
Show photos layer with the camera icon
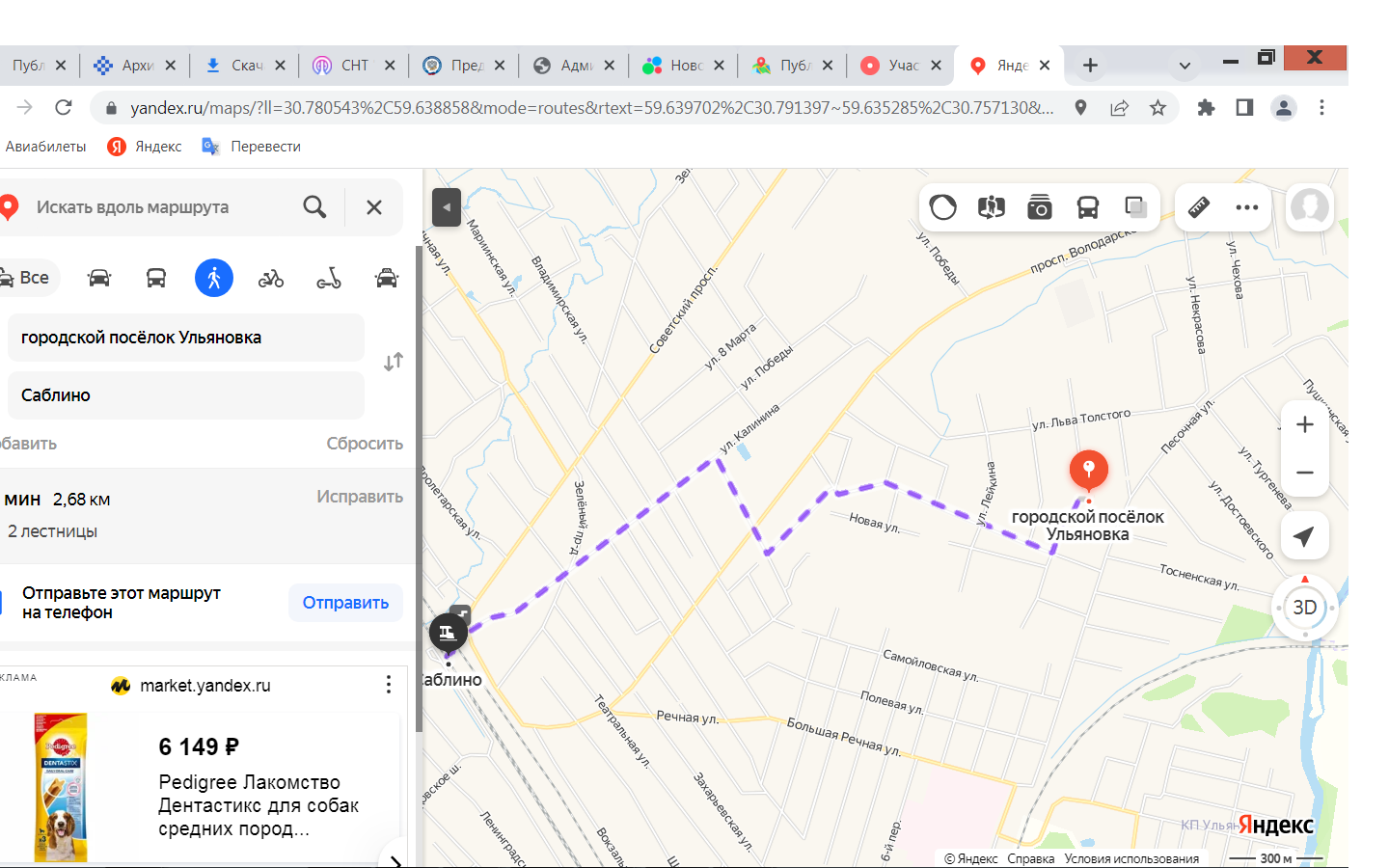(x=1039, y=207)
